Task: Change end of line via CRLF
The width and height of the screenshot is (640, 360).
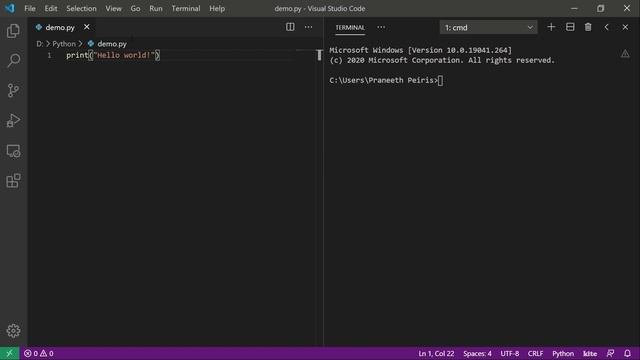Action: (536, 353)
